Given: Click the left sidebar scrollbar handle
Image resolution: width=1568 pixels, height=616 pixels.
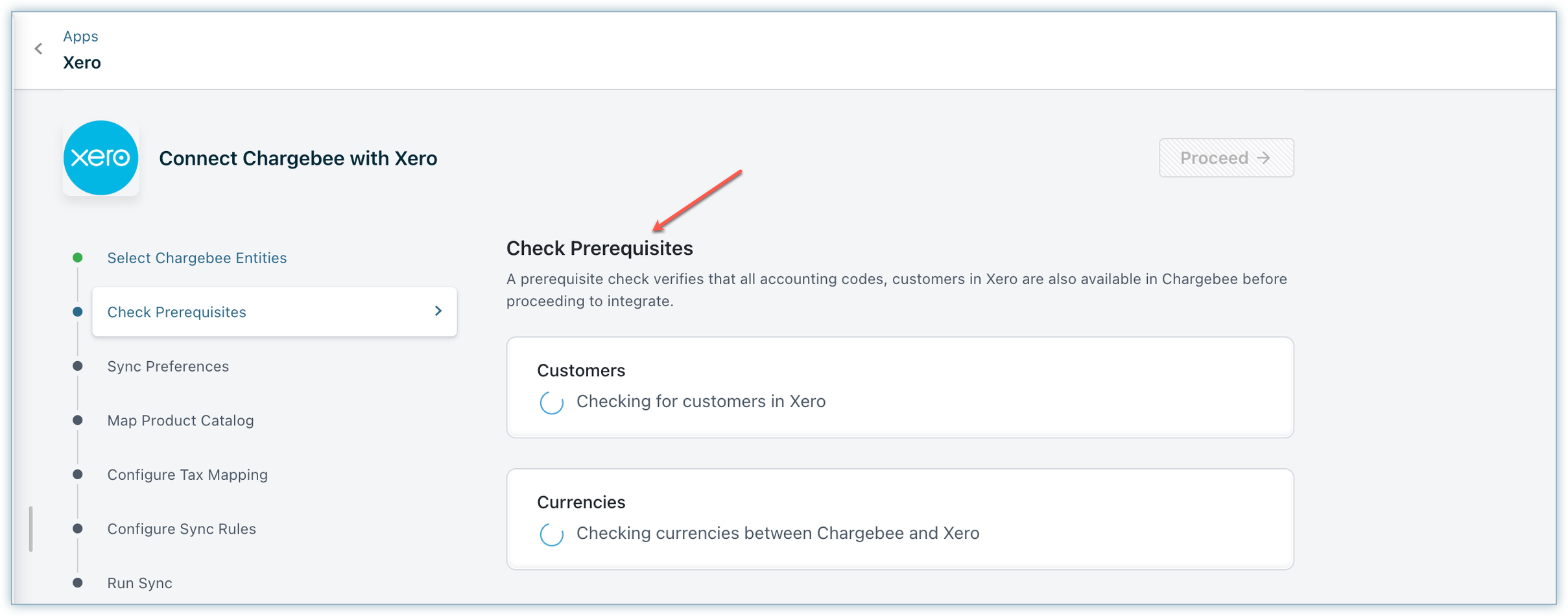Looking at the screenshot, I should click(30, 528).
